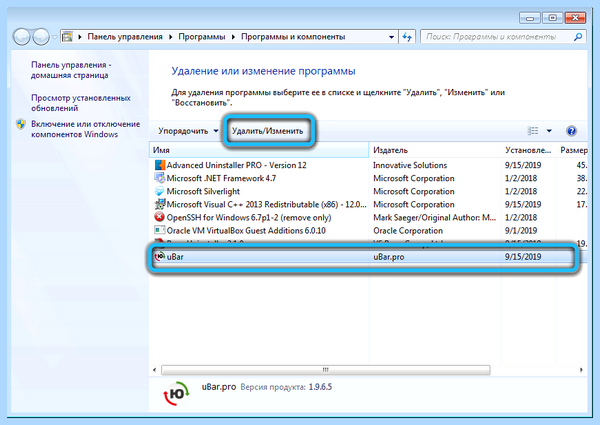Viewport: 600px width, 425px height.
Task: Select 'Программы и компоненты' breadcrumb
Action: point(293,37)
